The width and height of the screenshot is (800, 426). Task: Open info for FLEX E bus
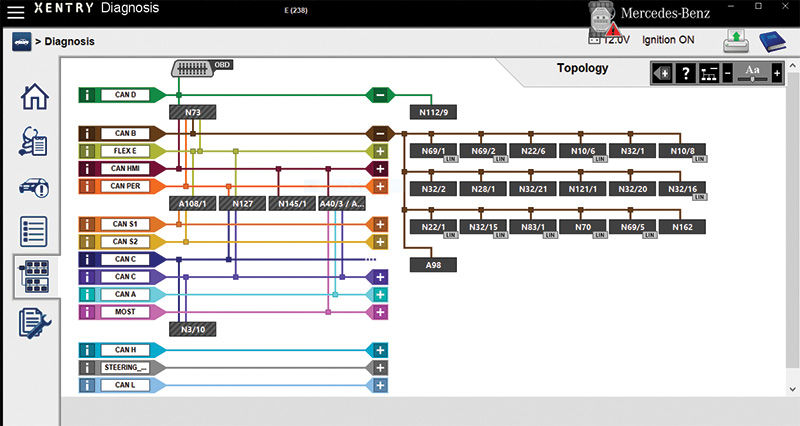click(x=87, y=151)
